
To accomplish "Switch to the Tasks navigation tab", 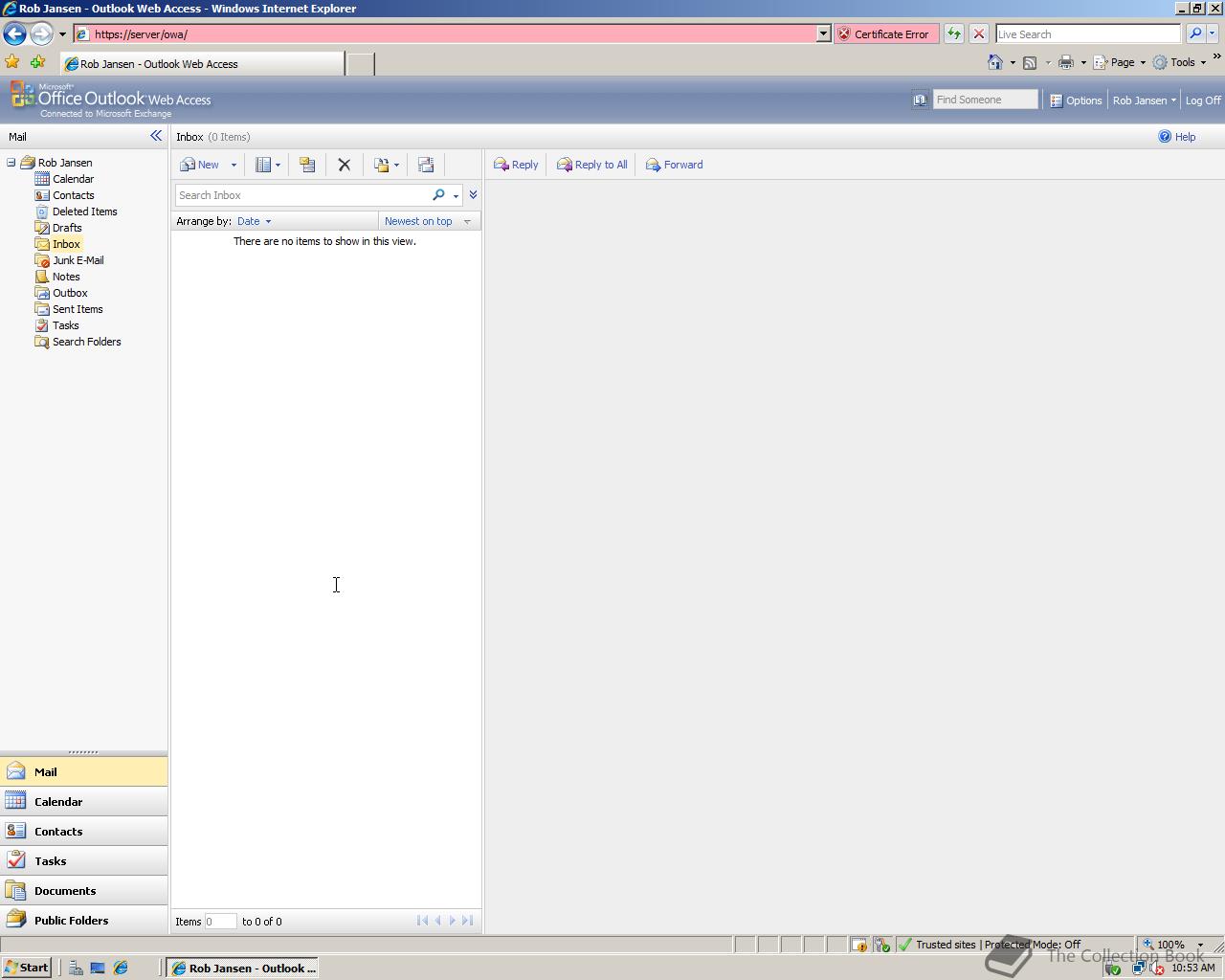I will click(x=83, y=860).
